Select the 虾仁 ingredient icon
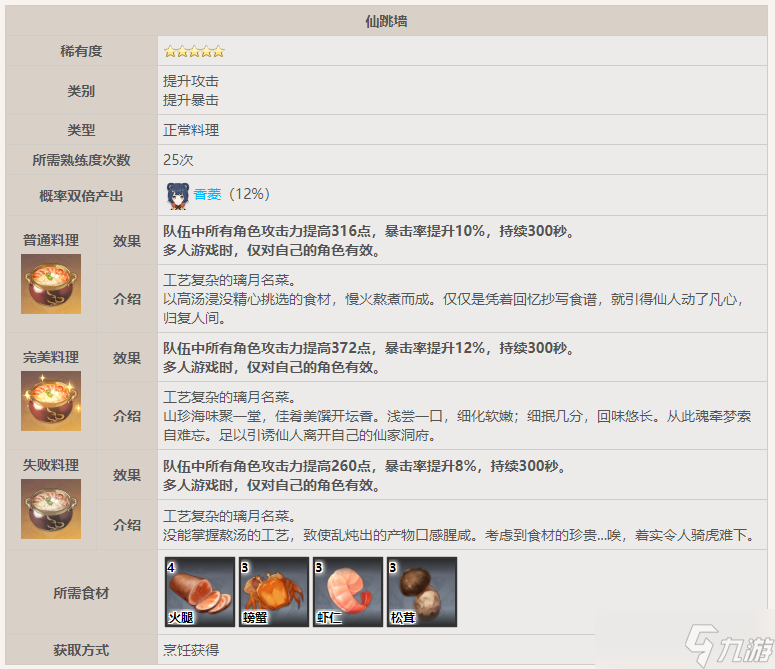This screenshot has width=775, height=669. [348, 592]
